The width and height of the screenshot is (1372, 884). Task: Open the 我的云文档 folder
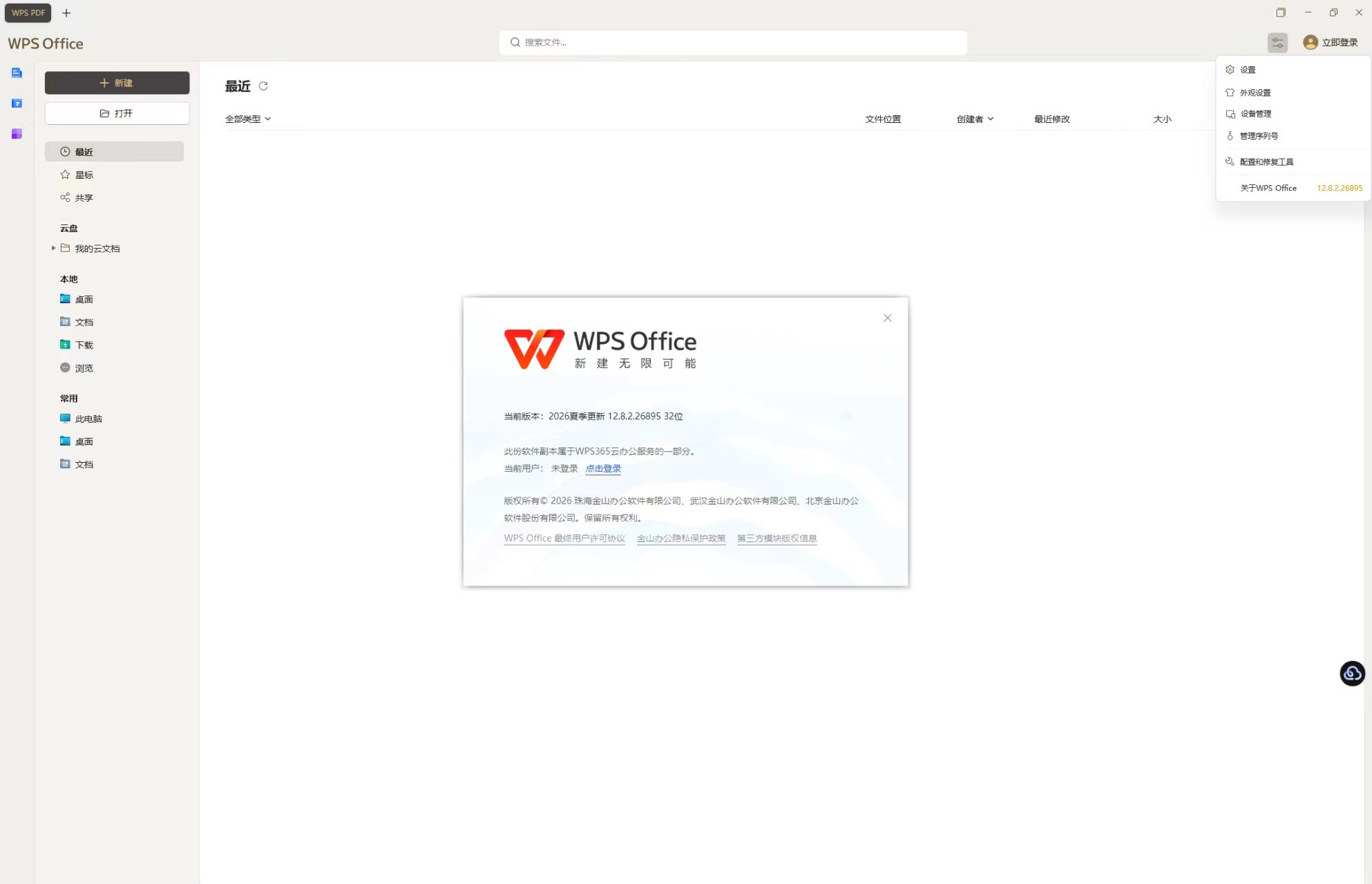[x=97, y=249]
